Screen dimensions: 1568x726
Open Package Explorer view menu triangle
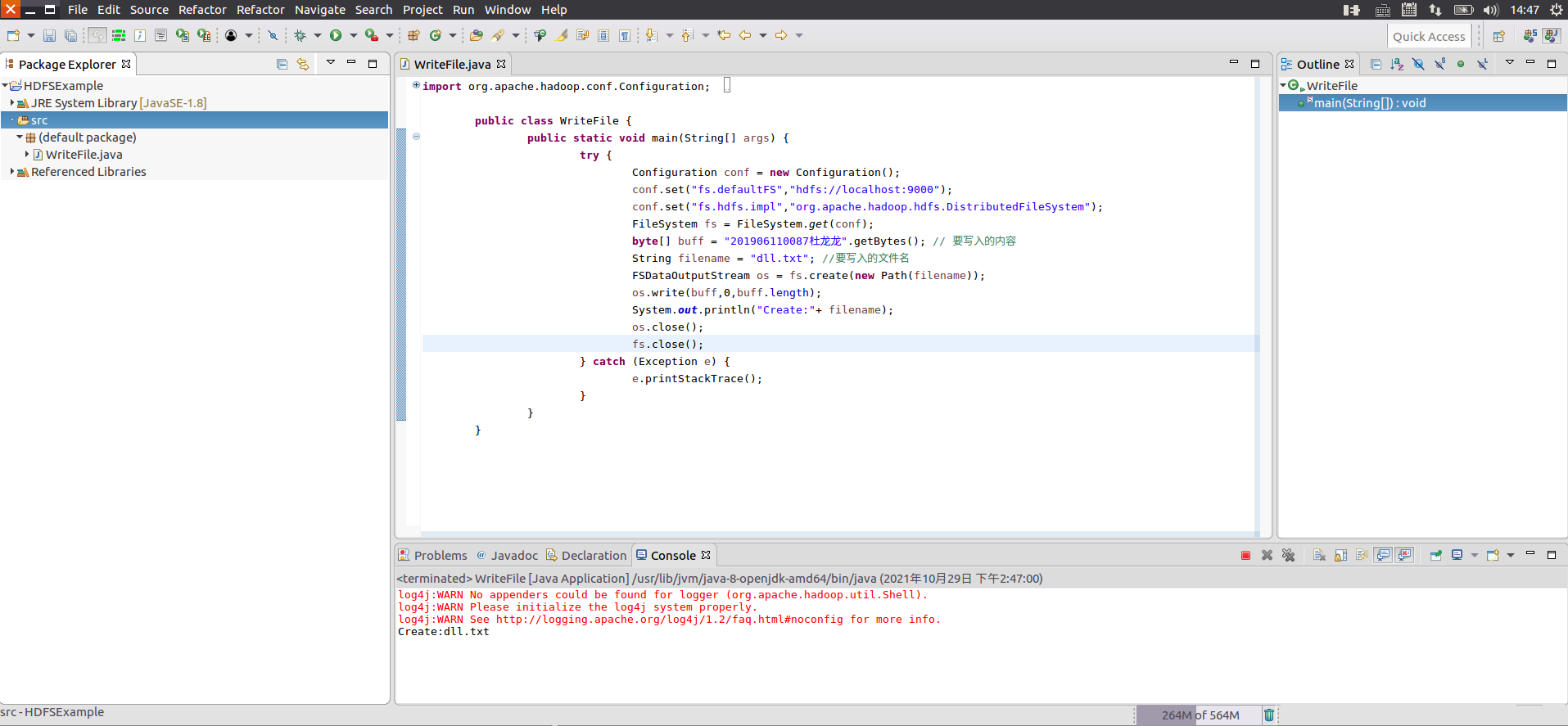pyautogui.click(x=331, y=63)
